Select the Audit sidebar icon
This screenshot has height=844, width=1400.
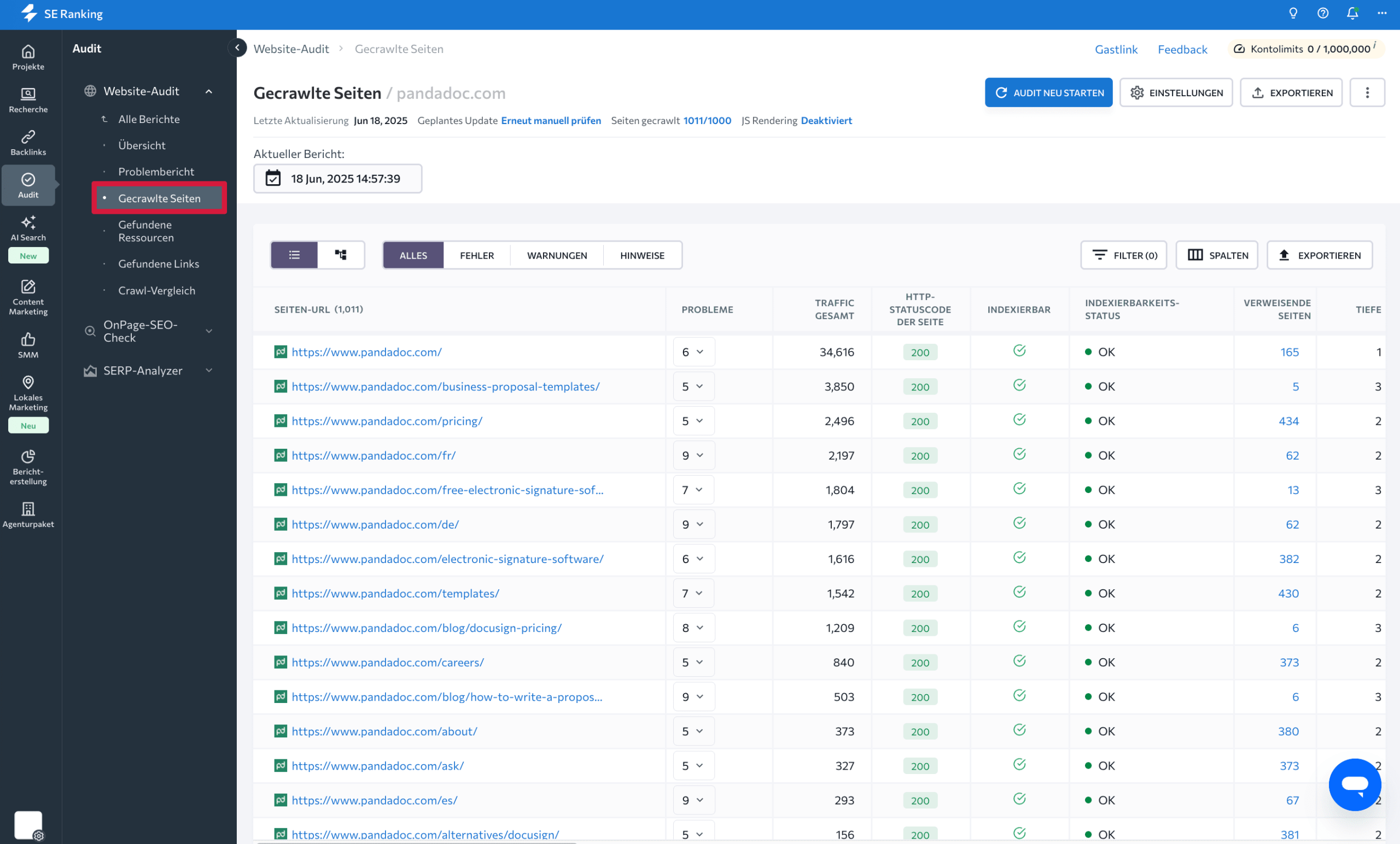click(x=28, y=185)
